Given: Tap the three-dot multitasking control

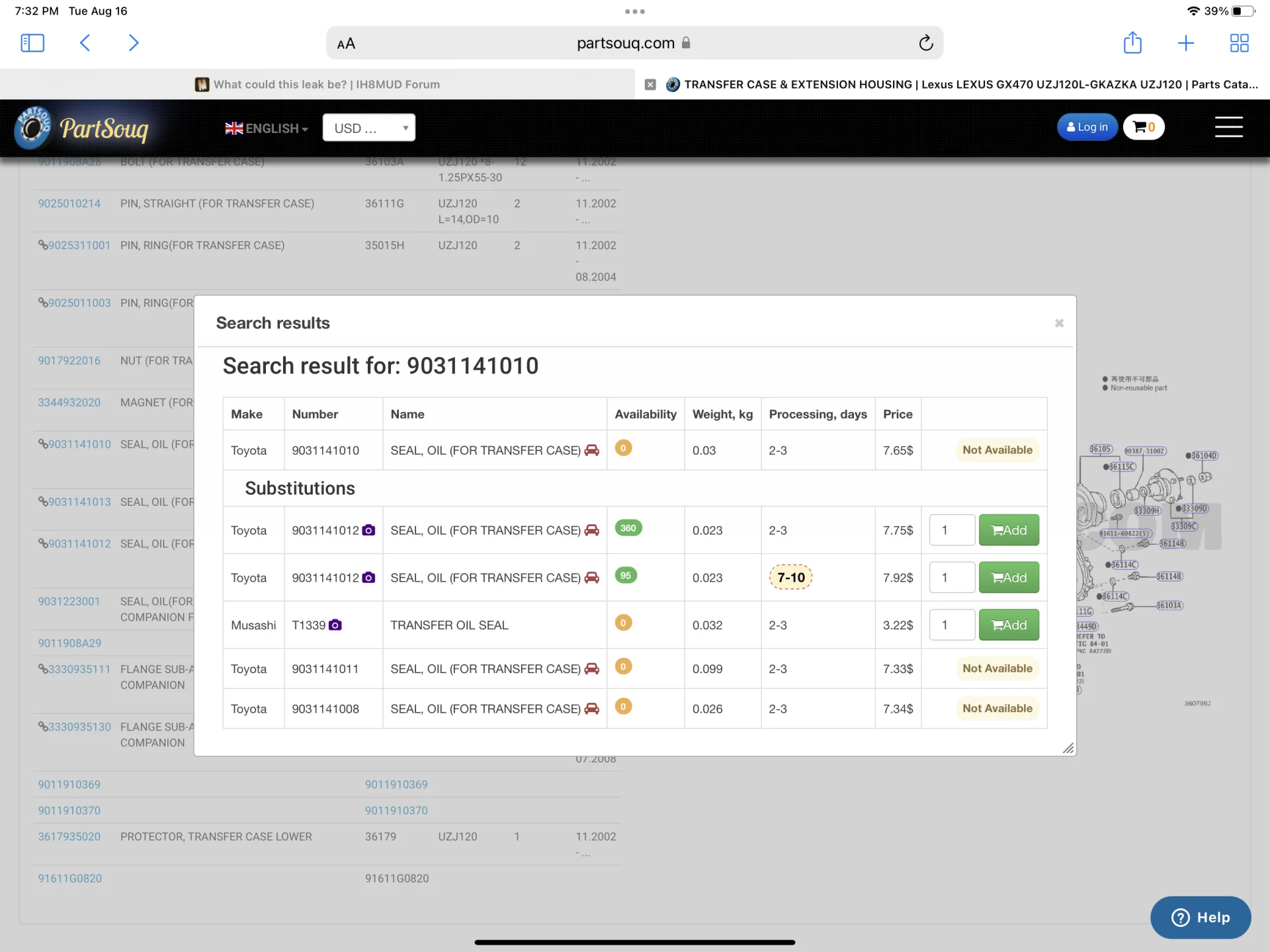Looking at the screenshot, I should click(x=635, y=11).
